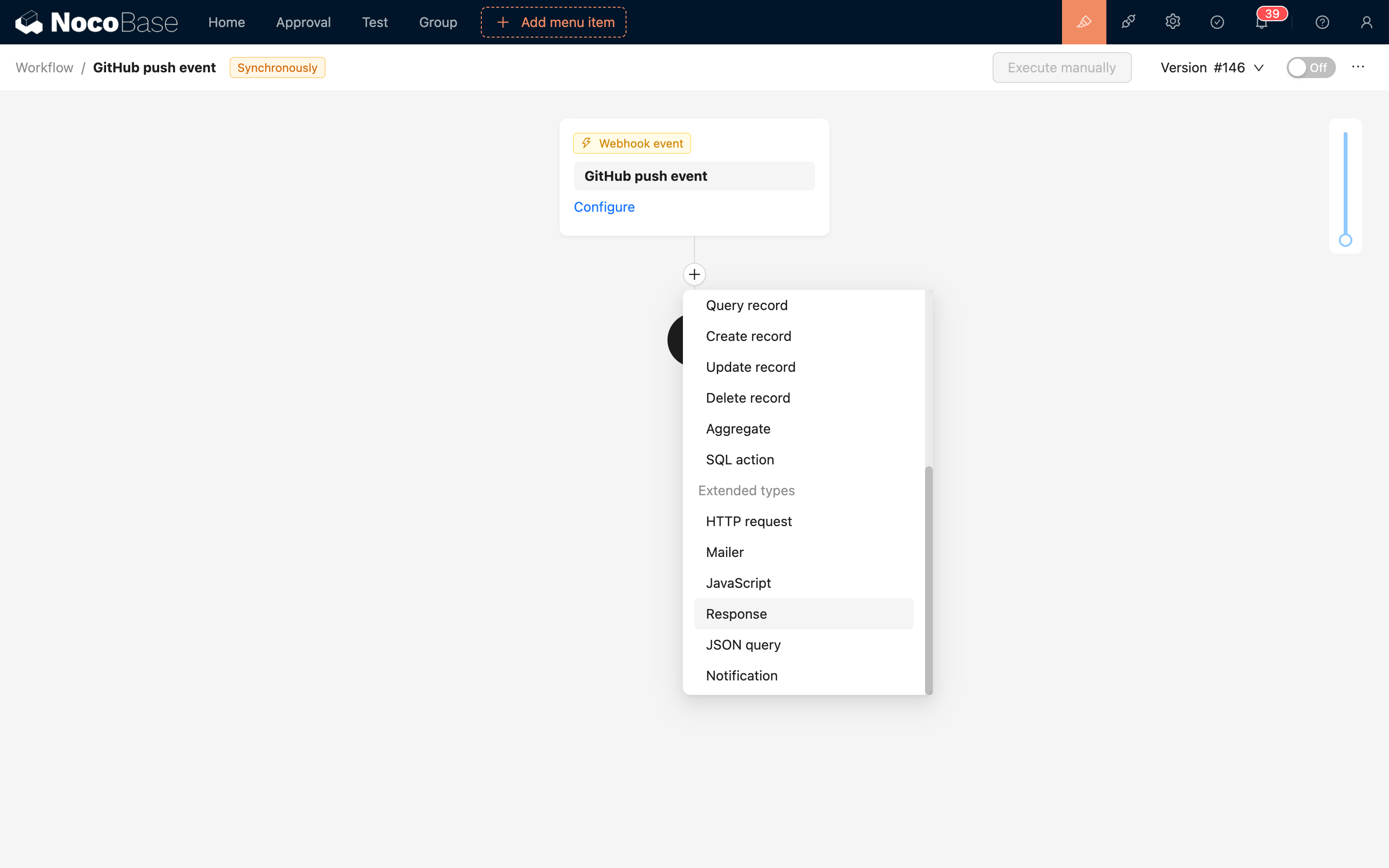Open the user profile icon

(x=1366, y=22)
